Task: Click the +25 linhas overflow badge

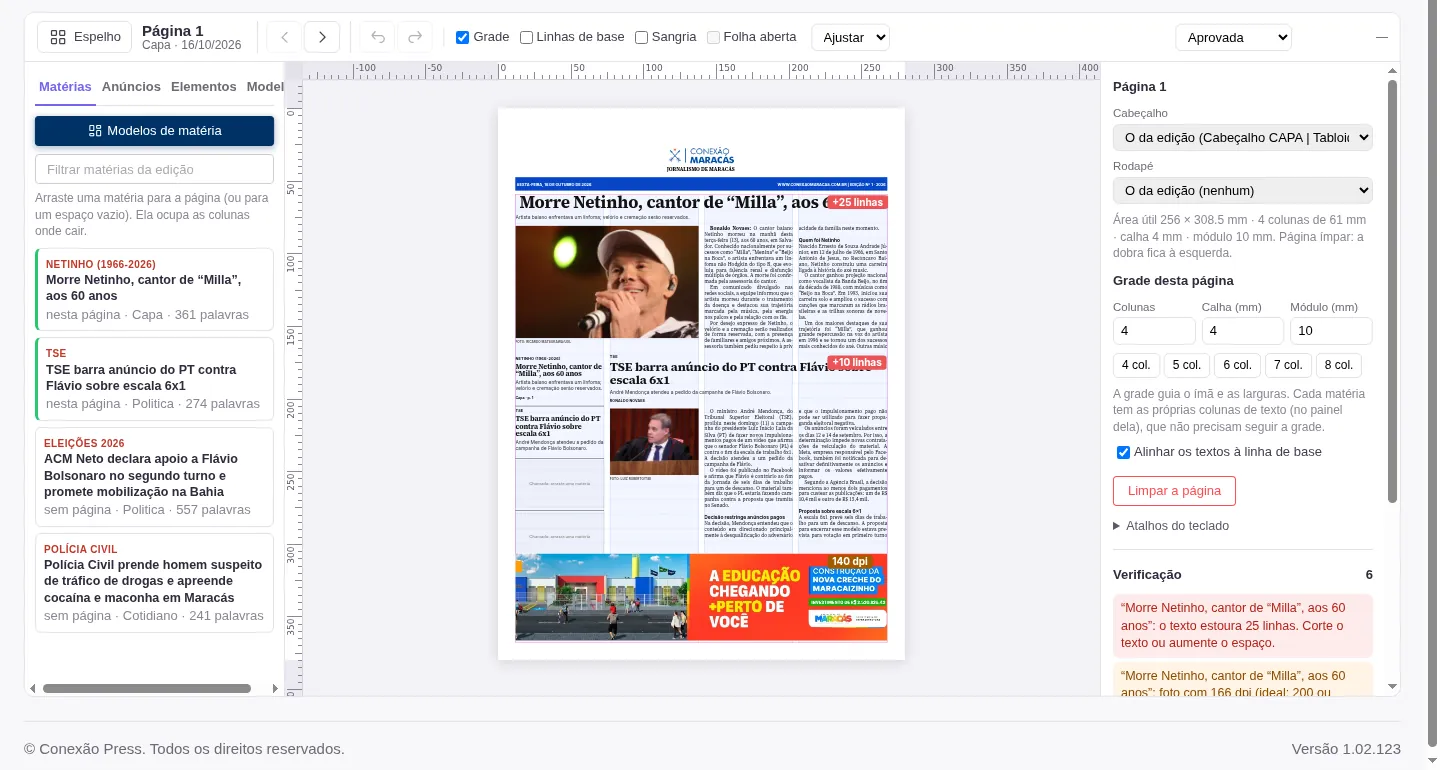Action: click(x=856, y=202)
